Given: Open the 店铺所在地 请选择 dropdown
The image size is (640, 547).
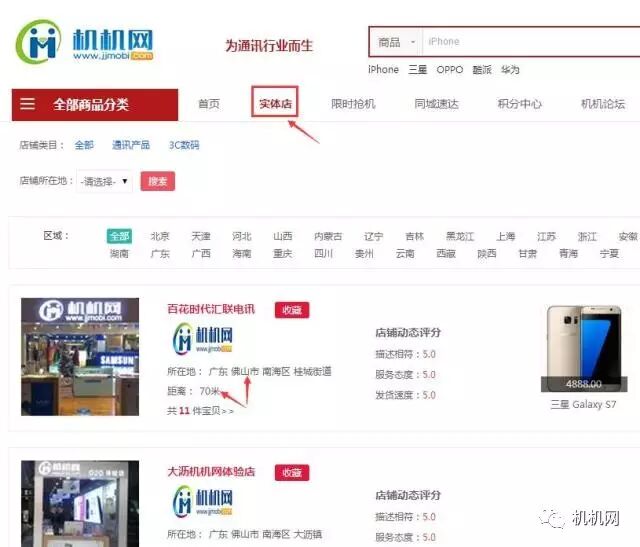Looking at the screenshot, I should pos(104,181).
